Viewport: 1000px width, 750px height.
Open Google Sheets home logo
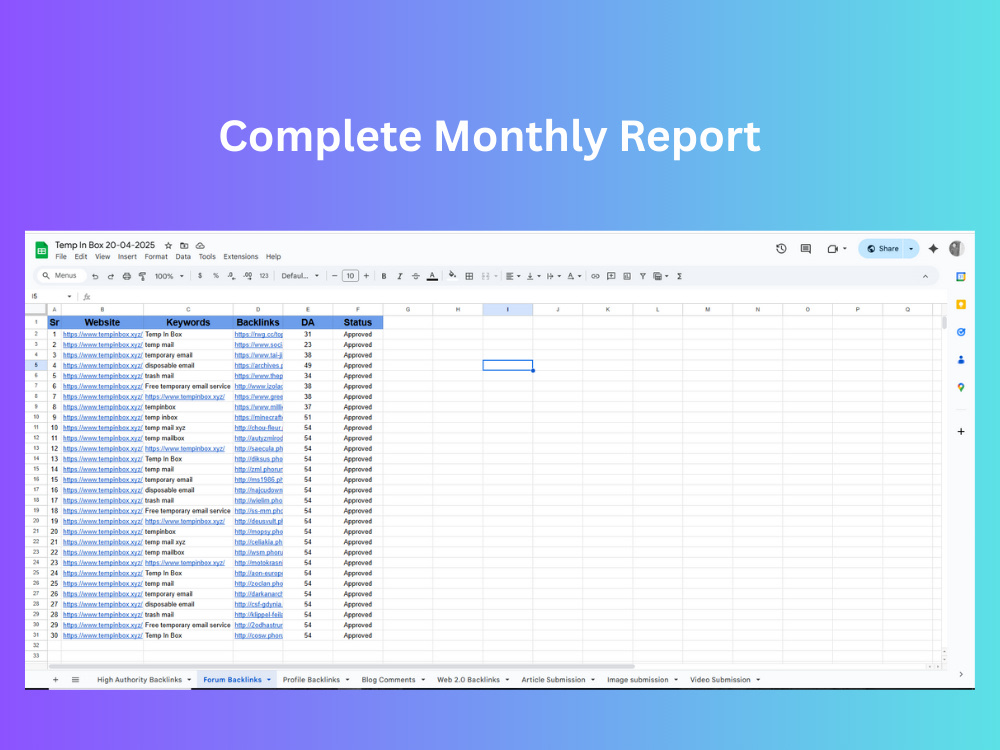tap(41, 250)
